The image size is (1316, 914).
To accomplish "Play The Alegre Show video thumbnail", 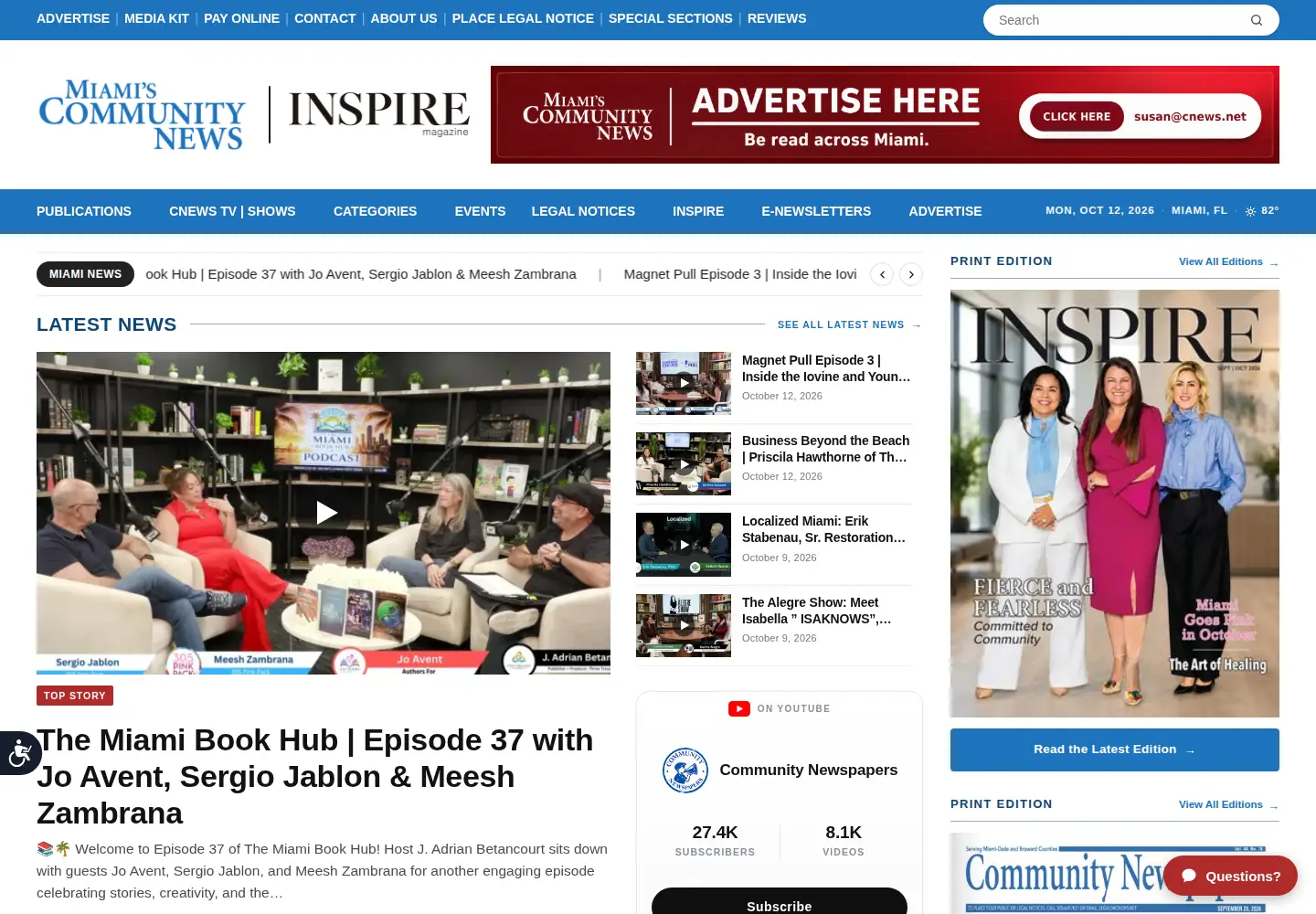I will (x=684, y=625).
